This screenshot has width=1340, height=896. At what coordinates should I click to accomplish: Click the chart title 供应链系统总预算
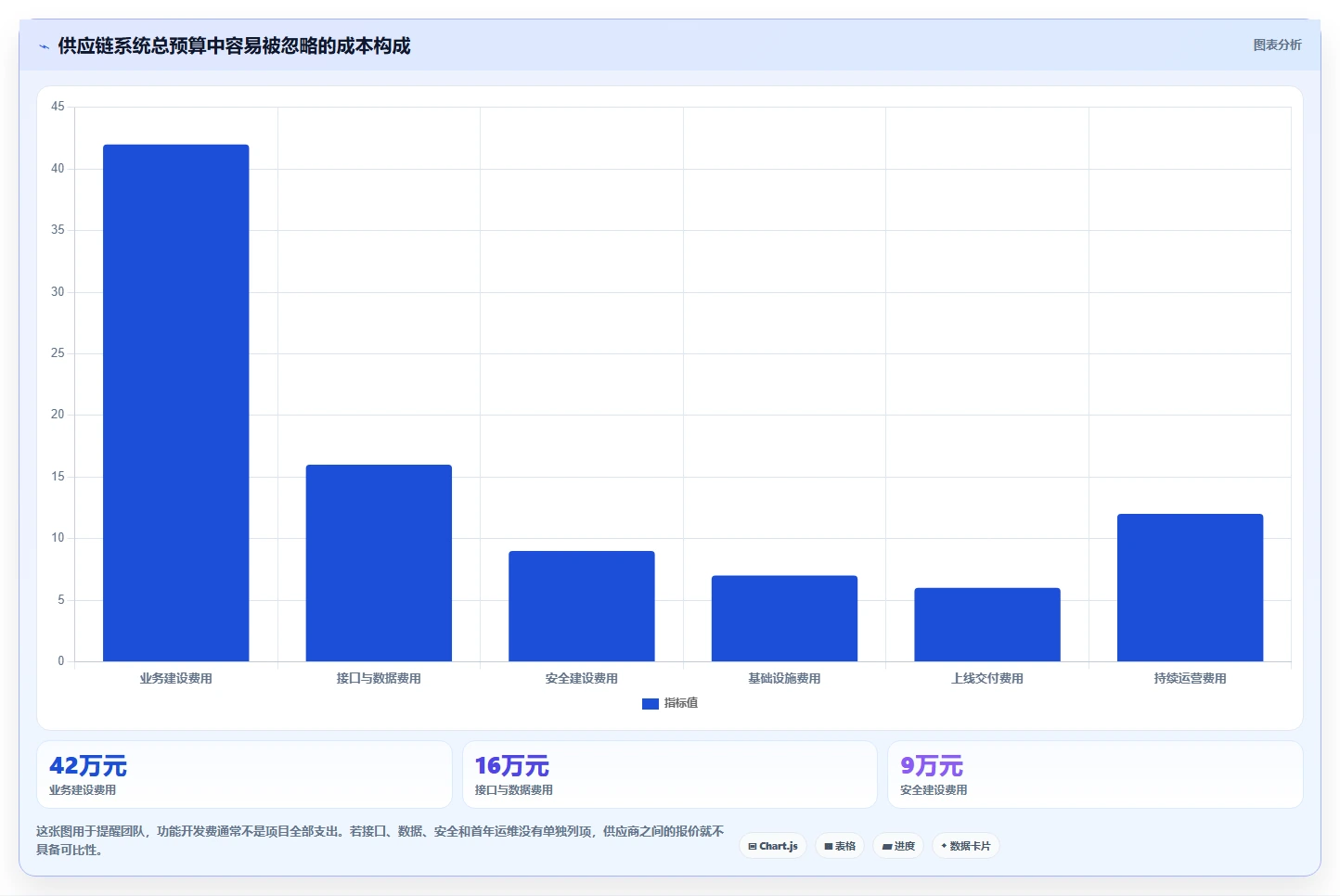(x=234, y=45)
